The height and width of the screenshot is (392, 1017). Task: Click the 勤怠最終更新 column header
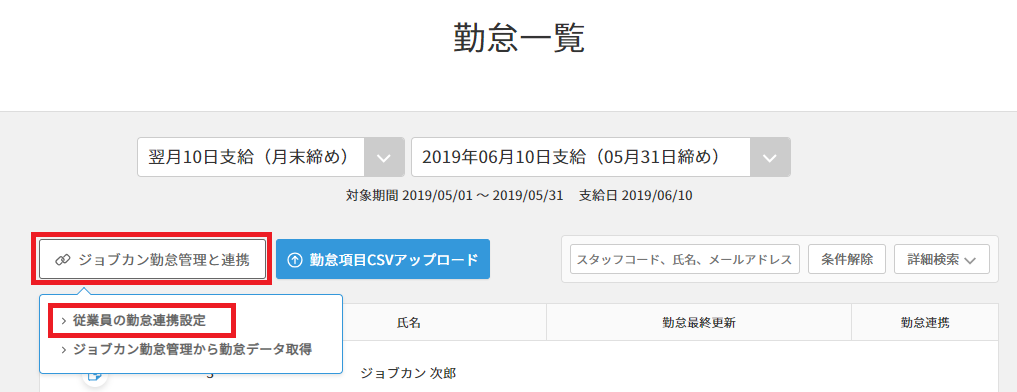tap(699, 323)
